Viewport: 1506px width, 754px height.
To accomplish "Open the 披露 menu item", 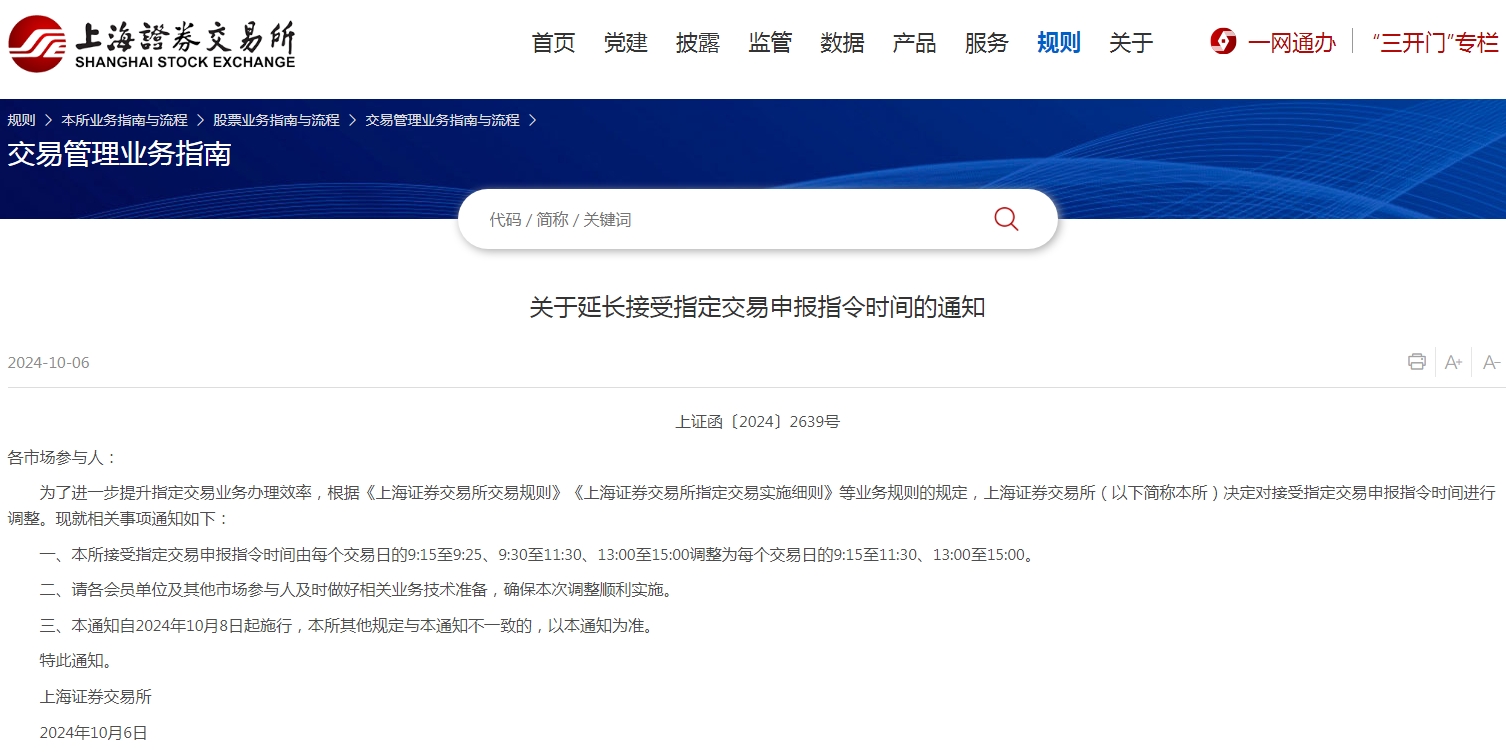I will 698,43.
